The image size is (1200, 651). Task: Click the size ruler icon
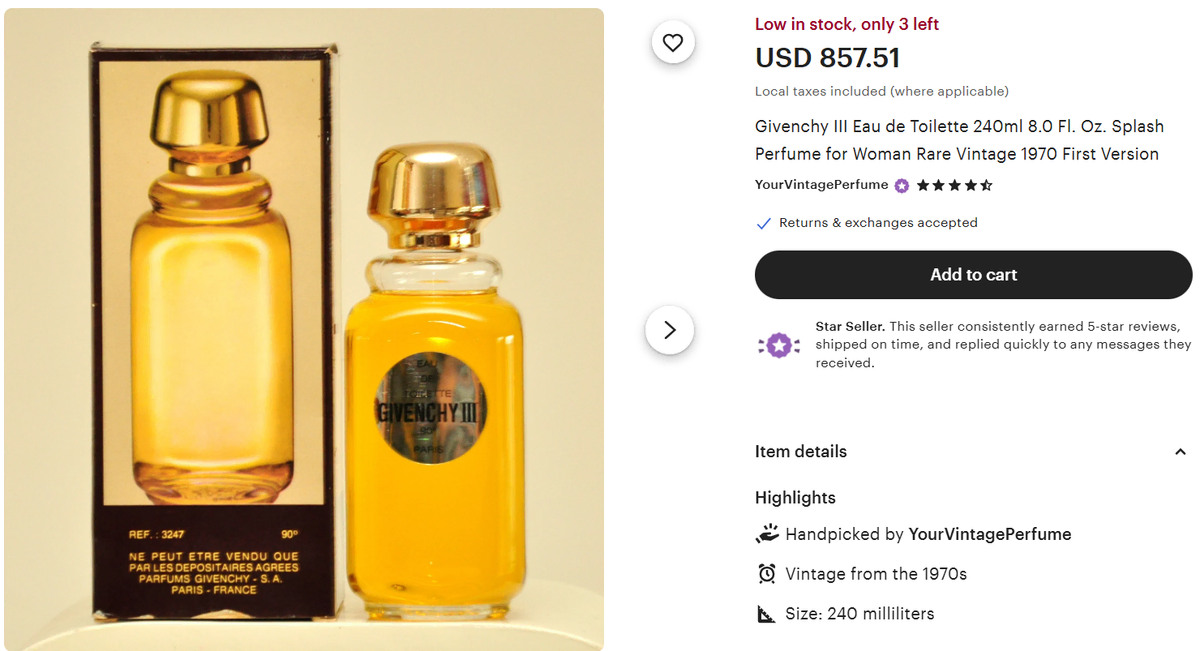766,614
